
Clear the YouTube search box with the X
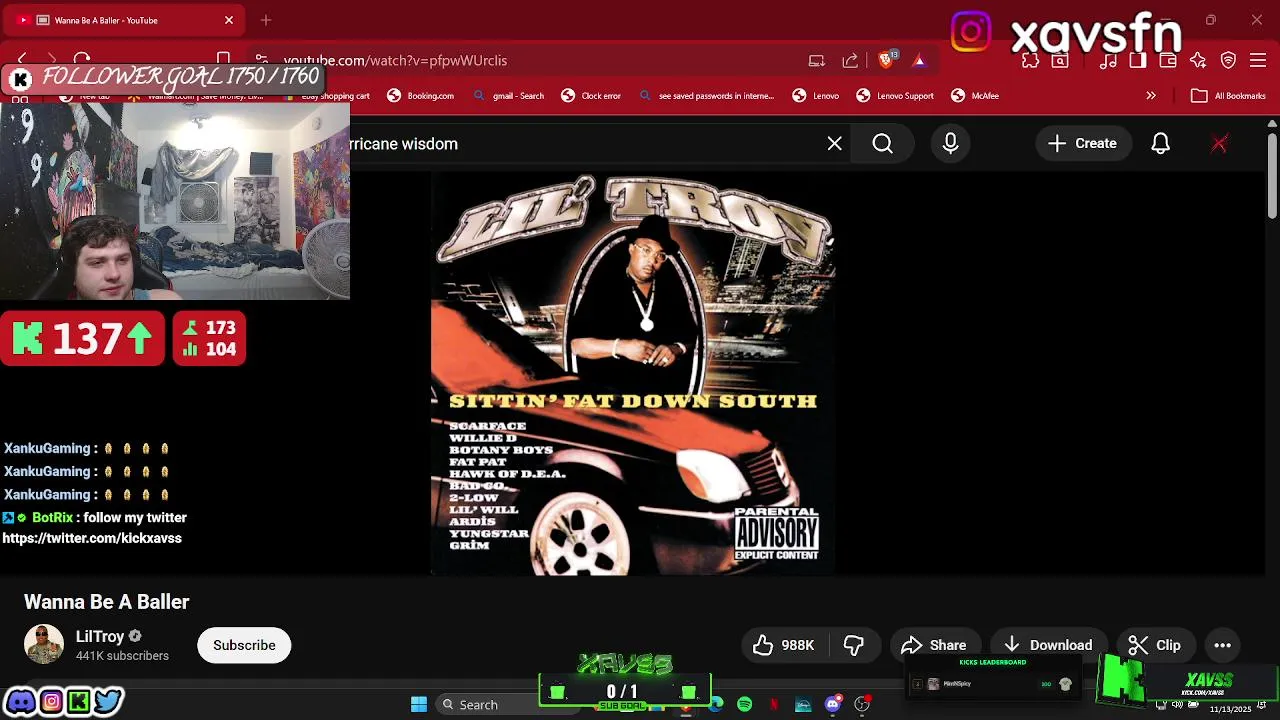835,144
